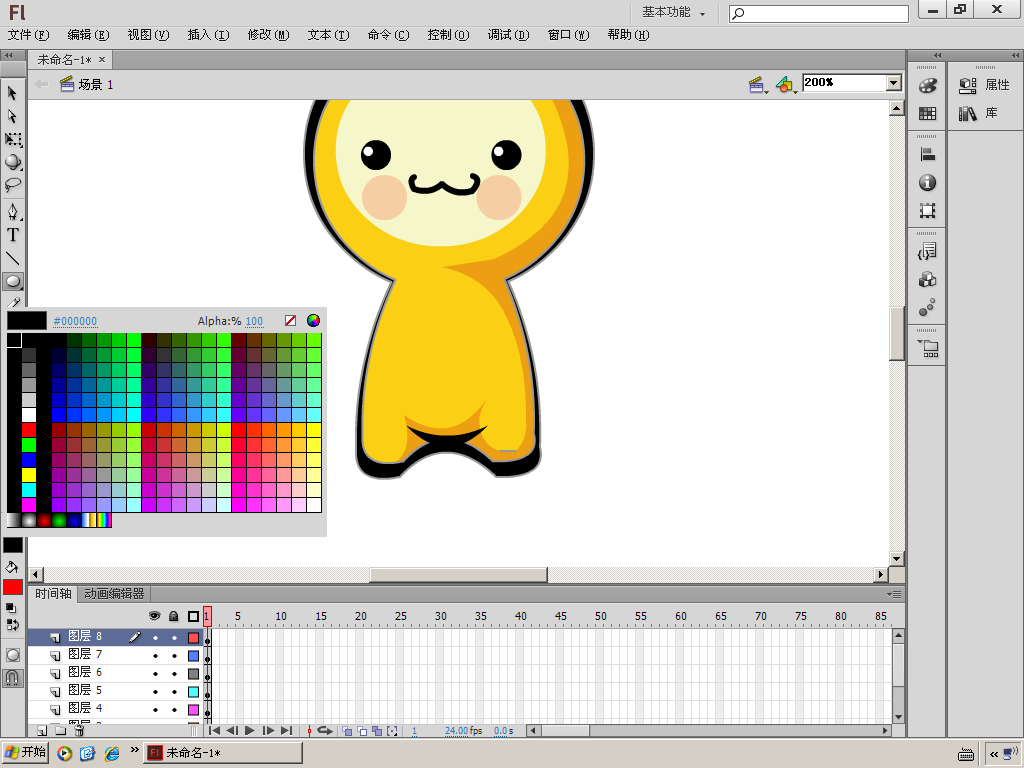Select the Lasso tool
The width and height of the screenshot is (1024, 768).
[x=12, y=185]
